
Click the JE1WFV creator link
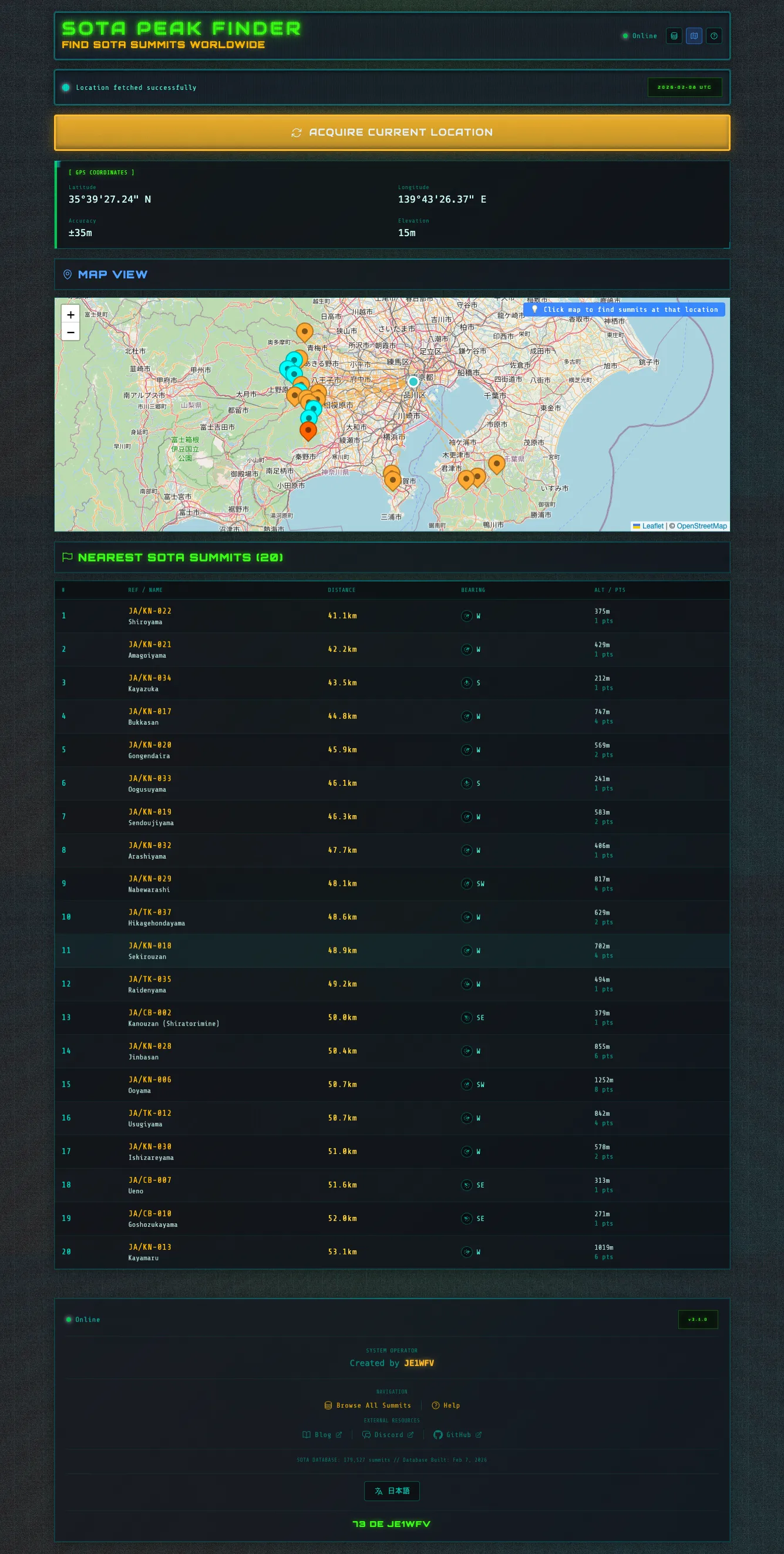click(x=419, y=1363)
